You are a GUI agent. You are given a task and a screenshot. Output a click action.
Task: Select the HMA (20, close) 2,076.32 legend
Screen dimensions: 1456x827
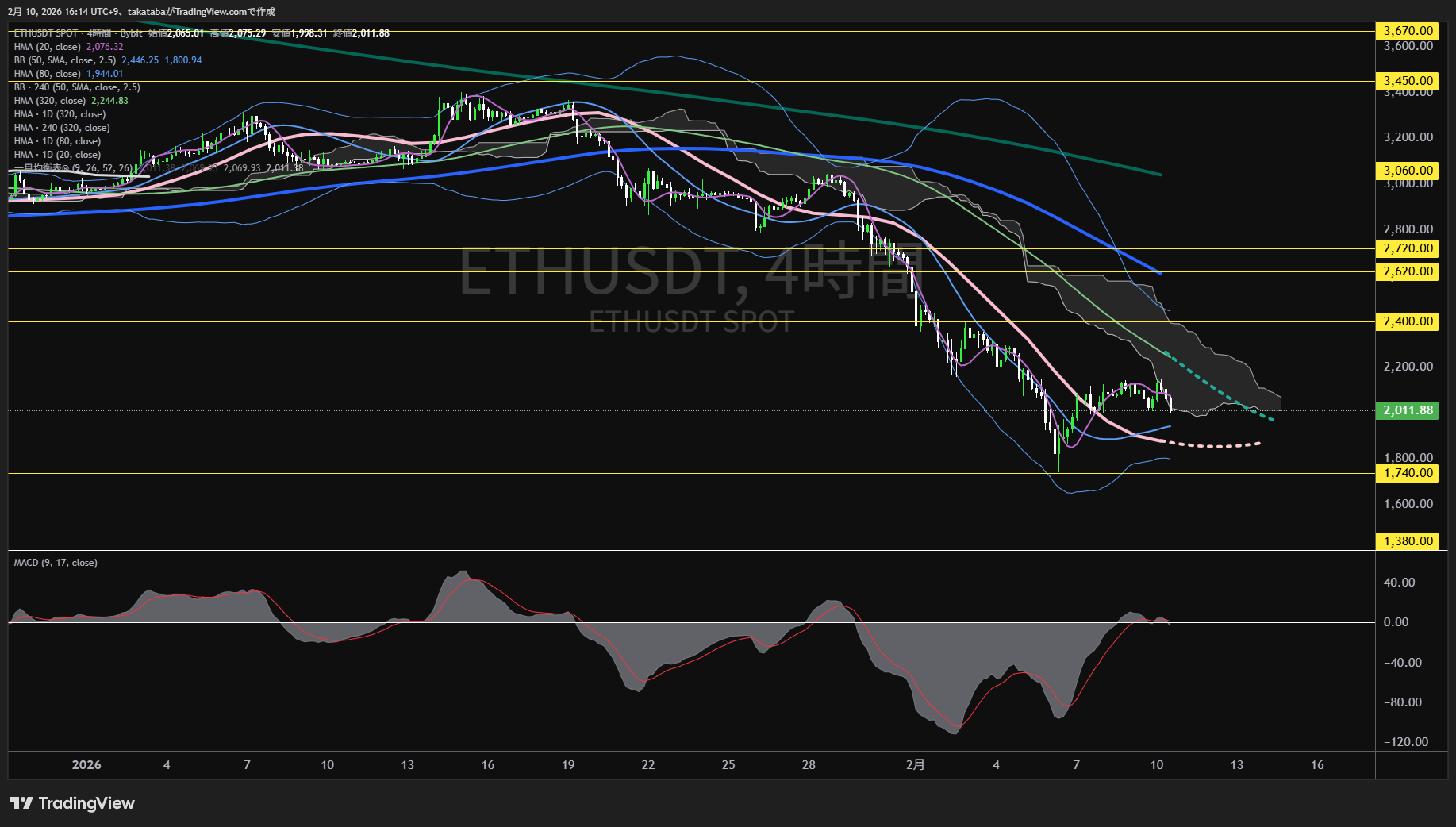pos(69,47)
